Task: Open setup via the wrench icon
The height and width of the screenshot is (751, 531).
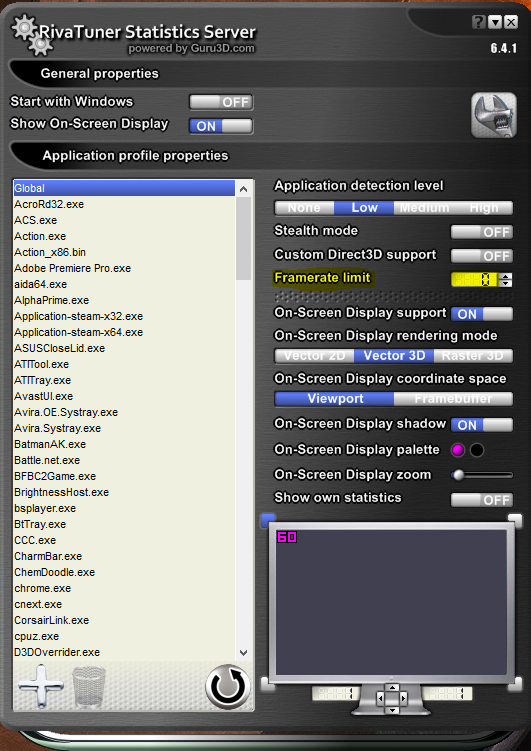Action: [x=494, y=115]
